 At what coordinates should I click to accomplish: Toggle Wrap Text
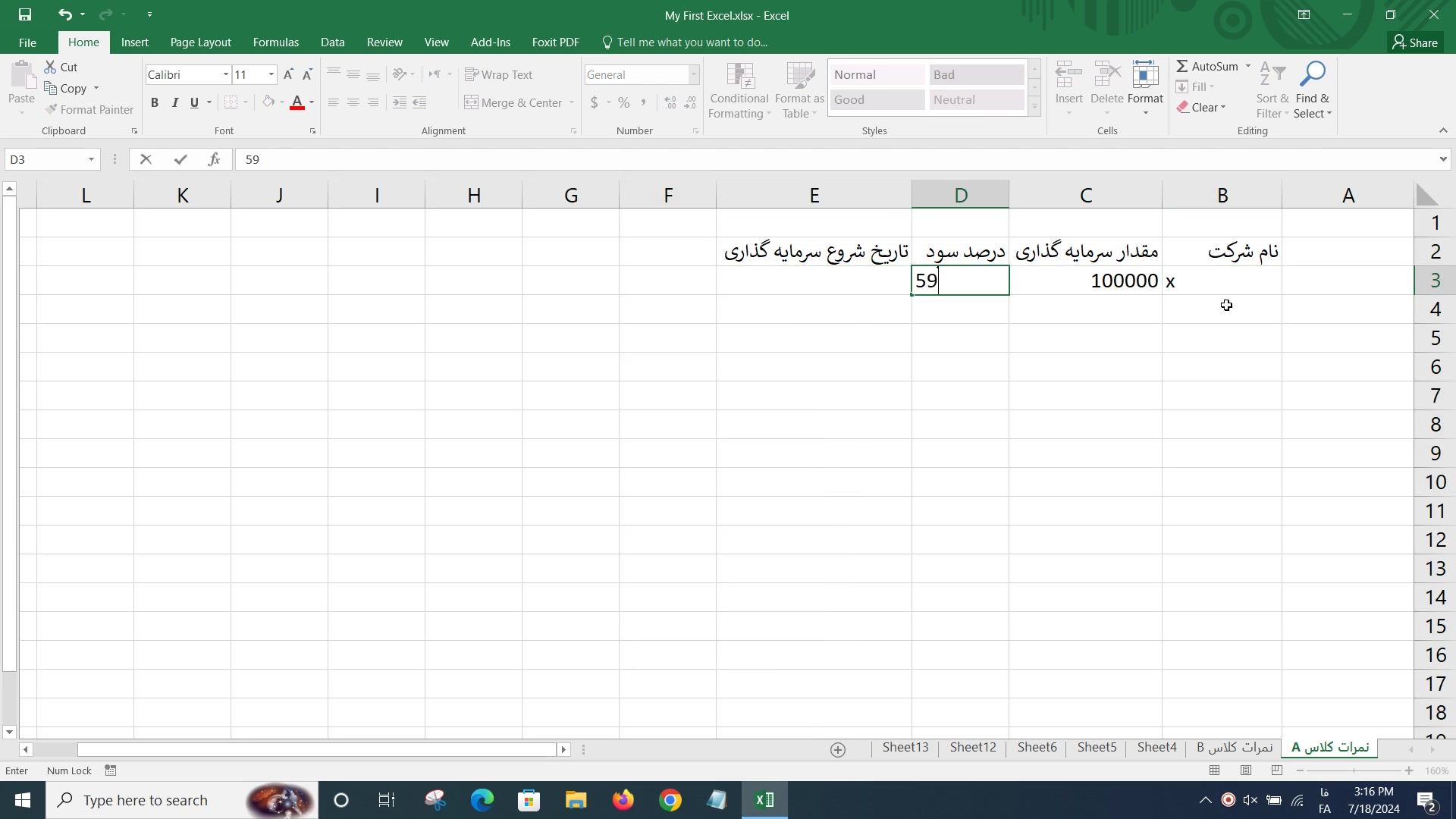point(498,74)
